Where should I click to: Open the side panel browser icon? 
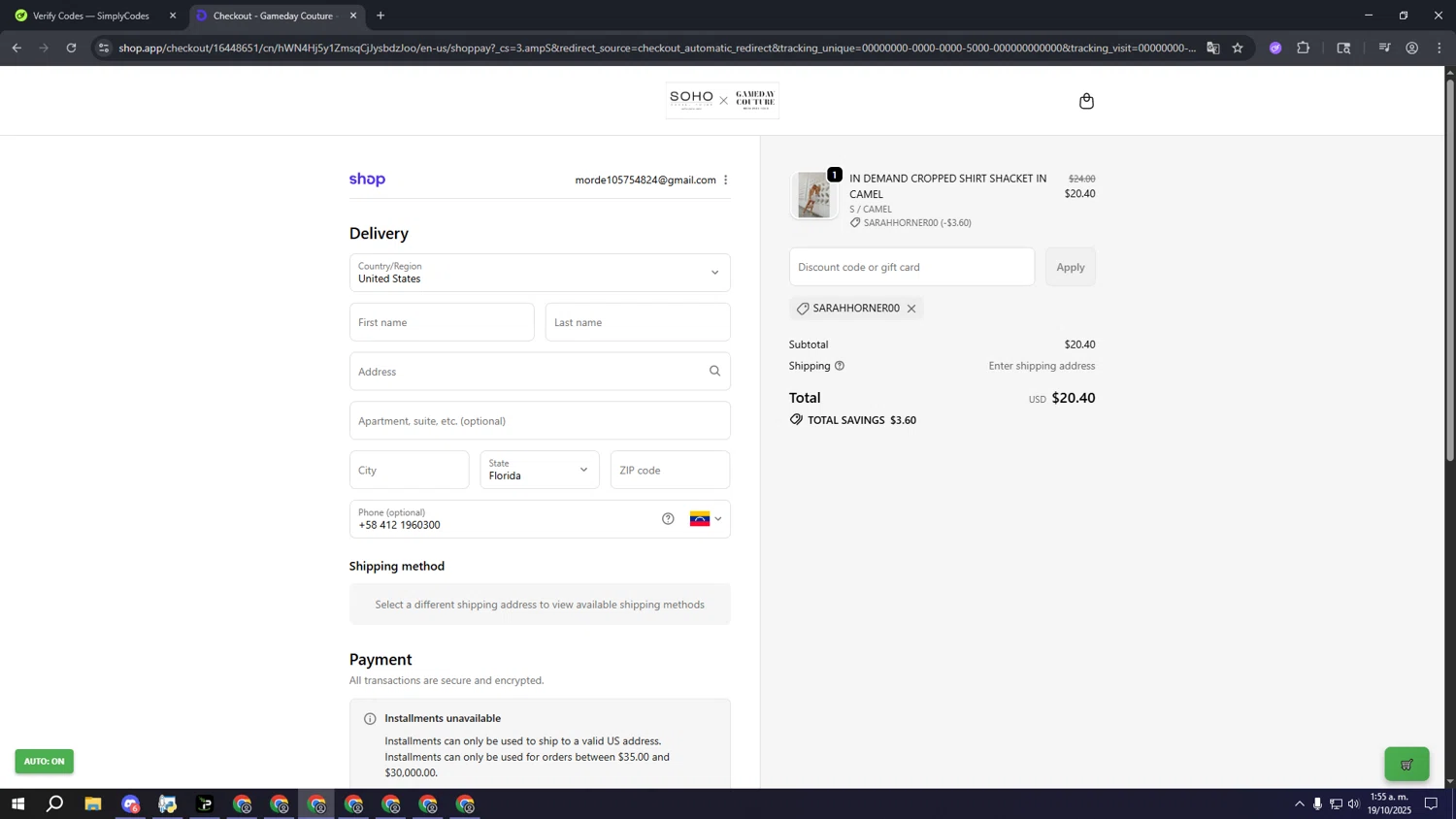1343,48
